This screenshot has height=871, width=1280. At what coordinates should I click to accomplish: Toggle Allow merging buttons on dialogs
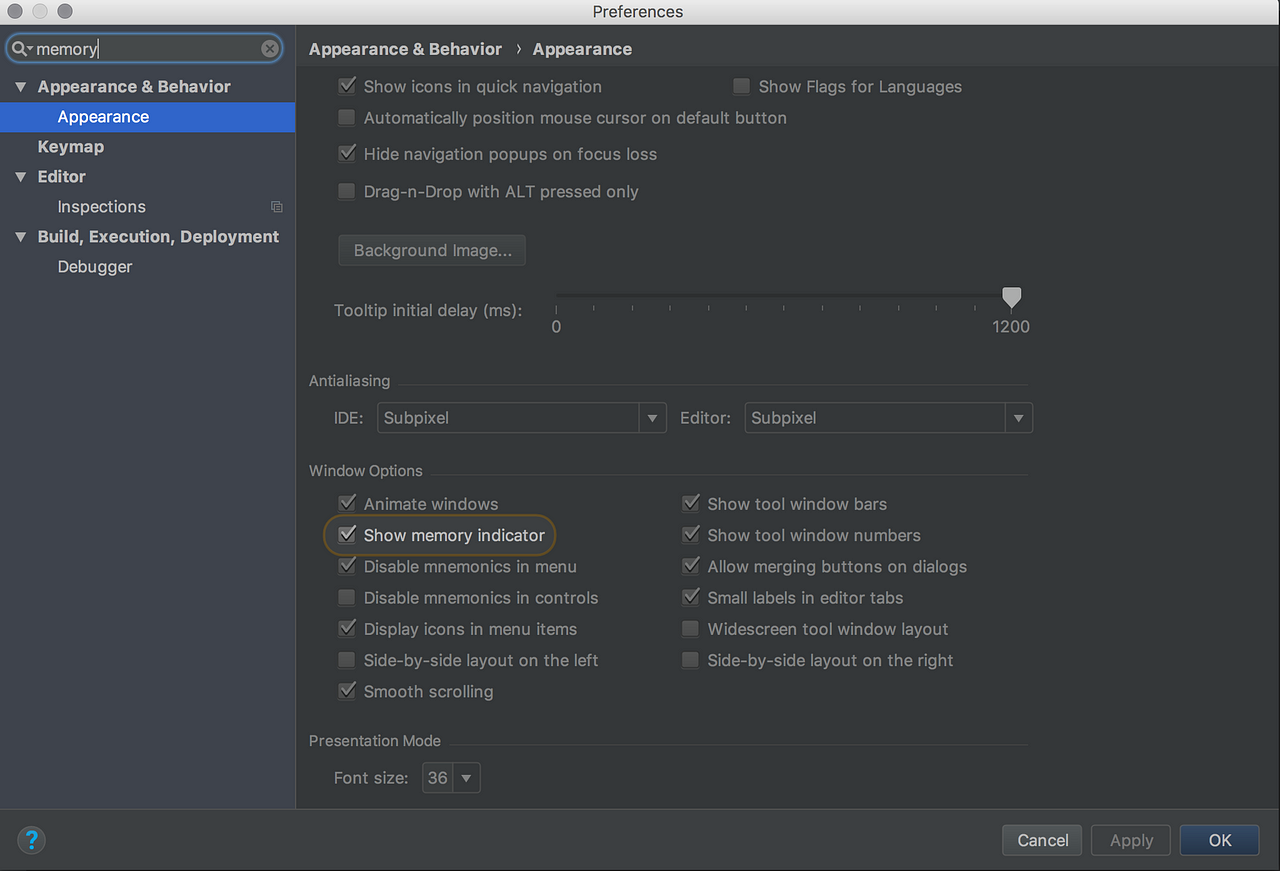[690, 566]
